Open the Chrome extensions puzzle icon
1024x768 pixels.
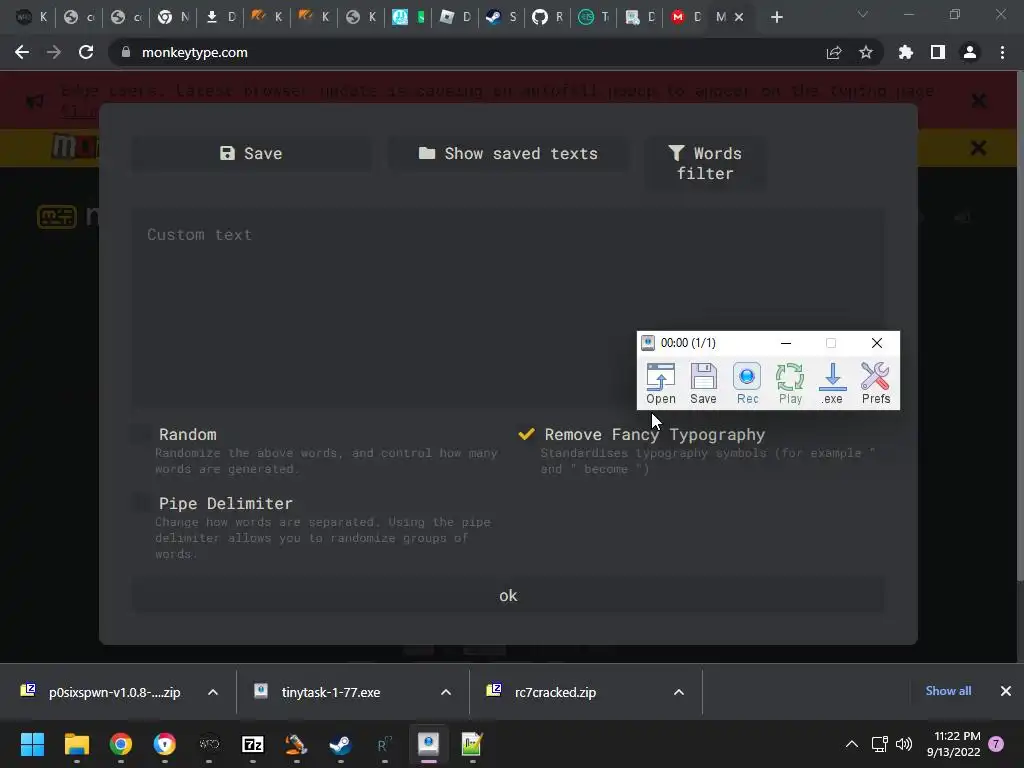pyautogui.click(x=906, y=52)
